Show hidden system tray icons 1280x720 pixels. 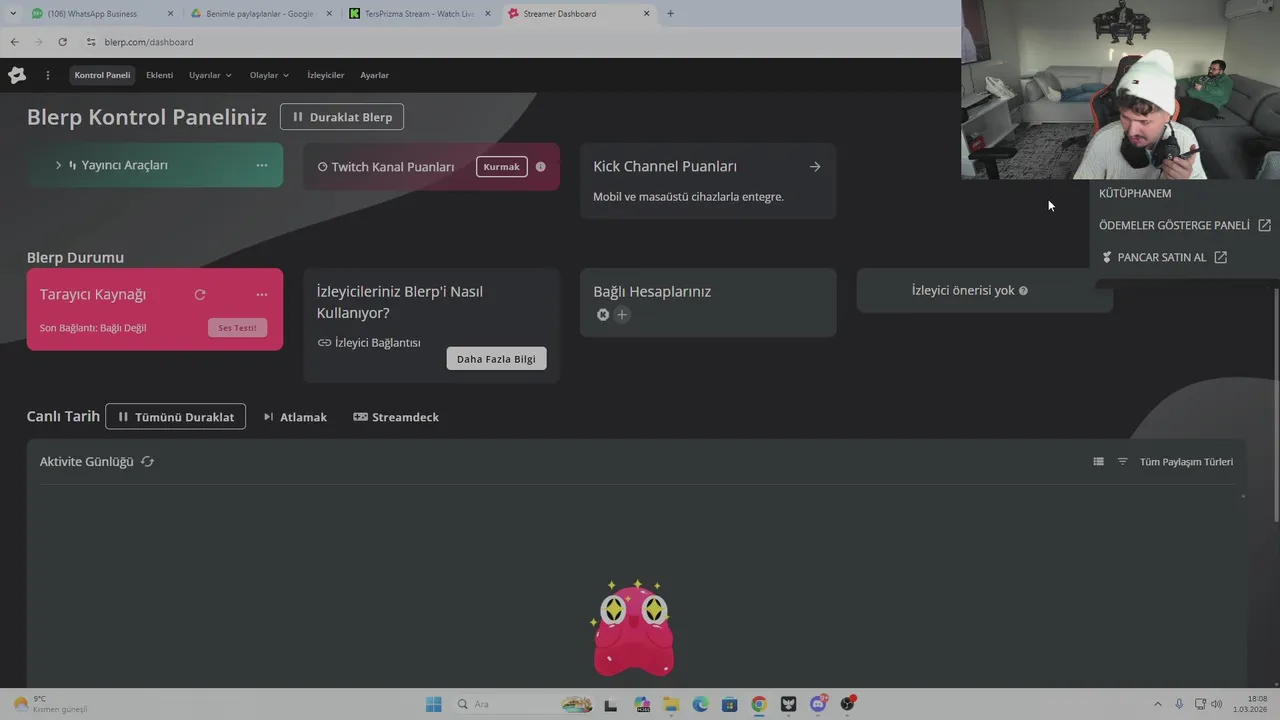[x=1158, y=704]
